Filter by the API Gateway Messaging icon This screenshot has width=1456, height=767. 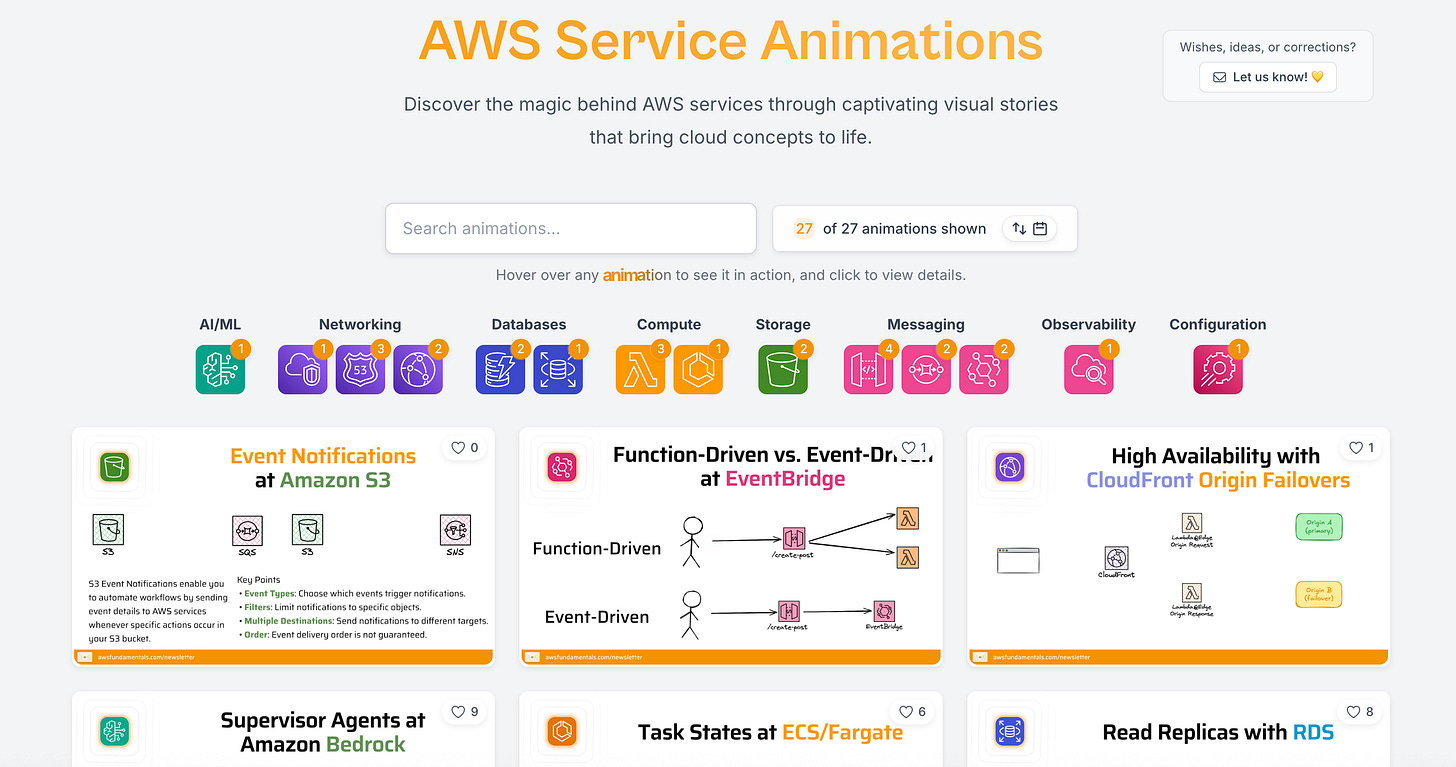[x=868, y=369]
